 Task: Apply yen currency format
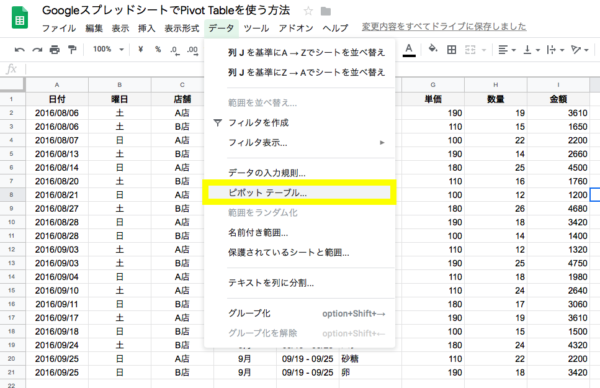141,49
